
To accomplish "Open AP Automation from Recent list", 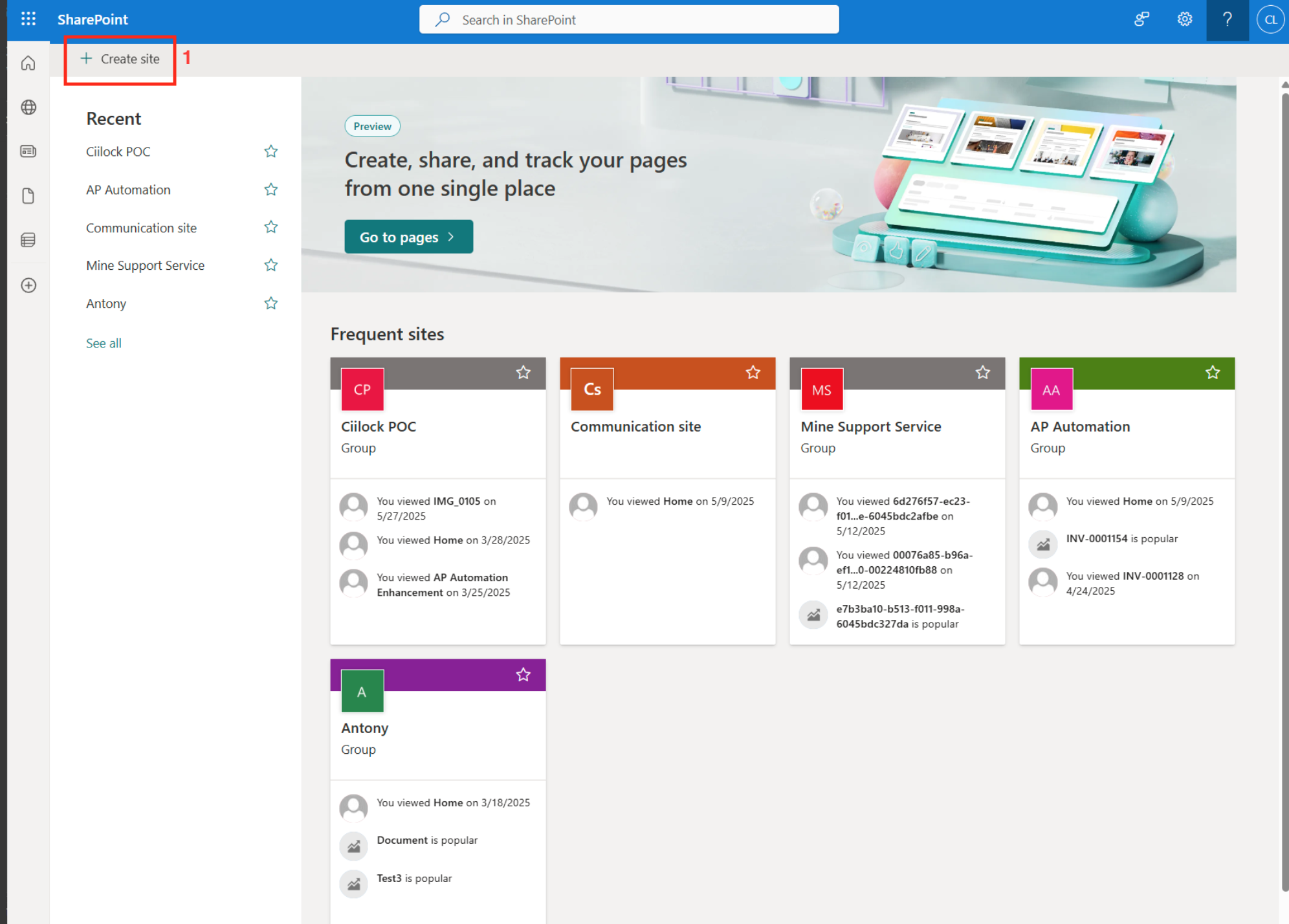I will point(128,190).
